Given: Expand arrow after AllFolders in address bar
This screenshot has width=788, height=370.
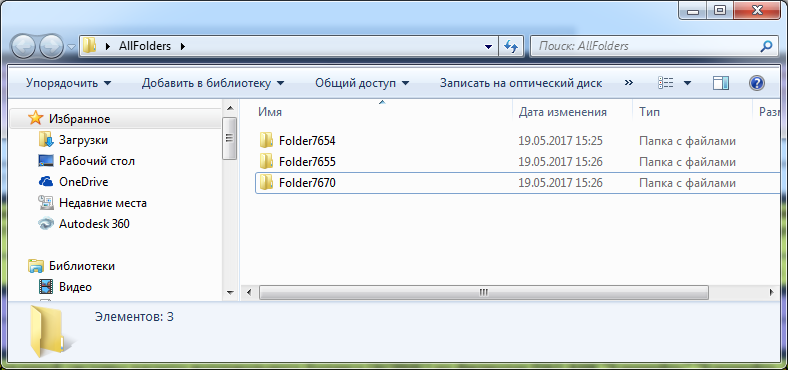Looking at the screenshot, I should (182, 46).
